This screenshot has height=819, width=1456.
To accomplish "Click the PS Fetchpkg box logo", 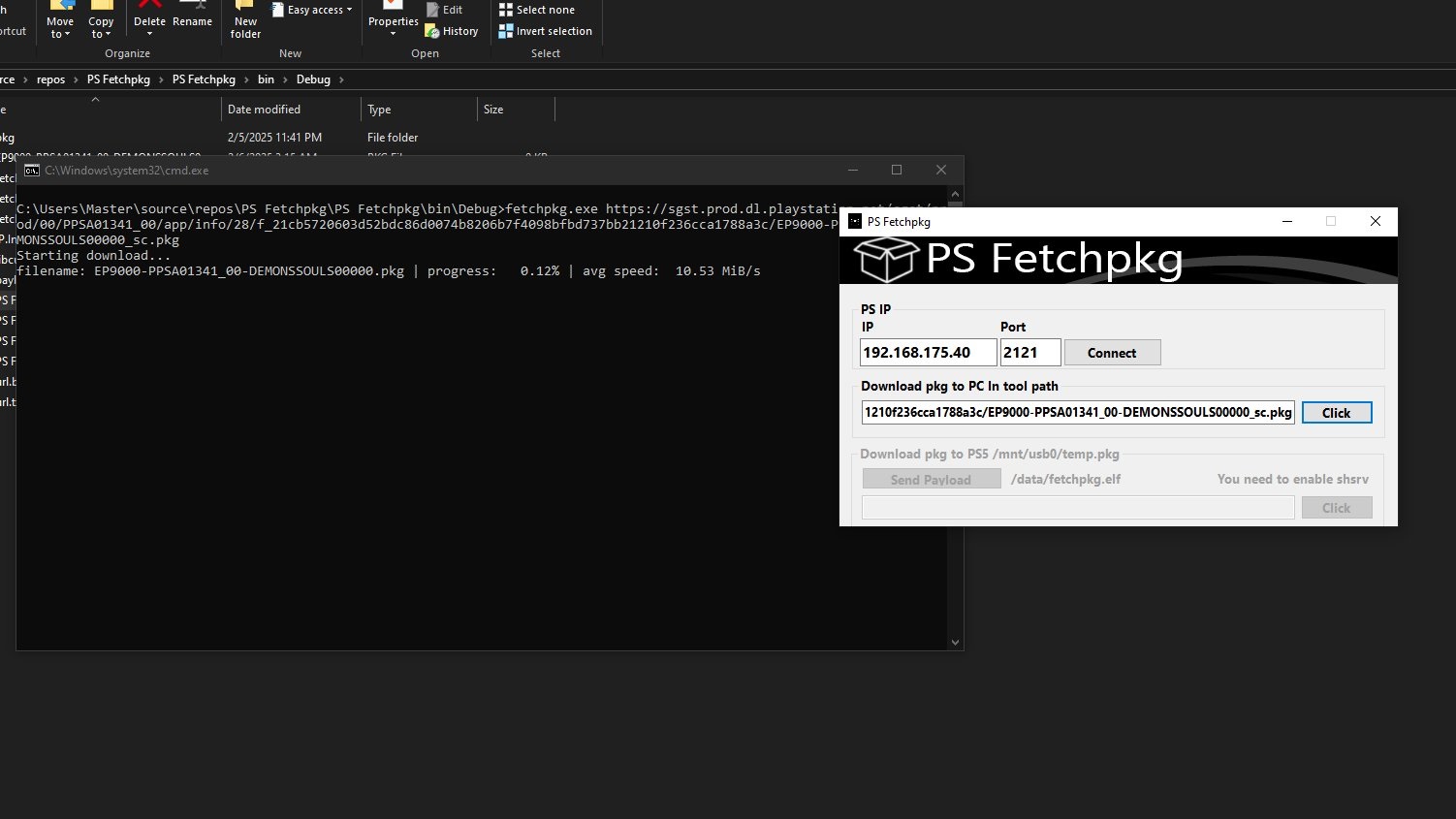I will [885, 260].
